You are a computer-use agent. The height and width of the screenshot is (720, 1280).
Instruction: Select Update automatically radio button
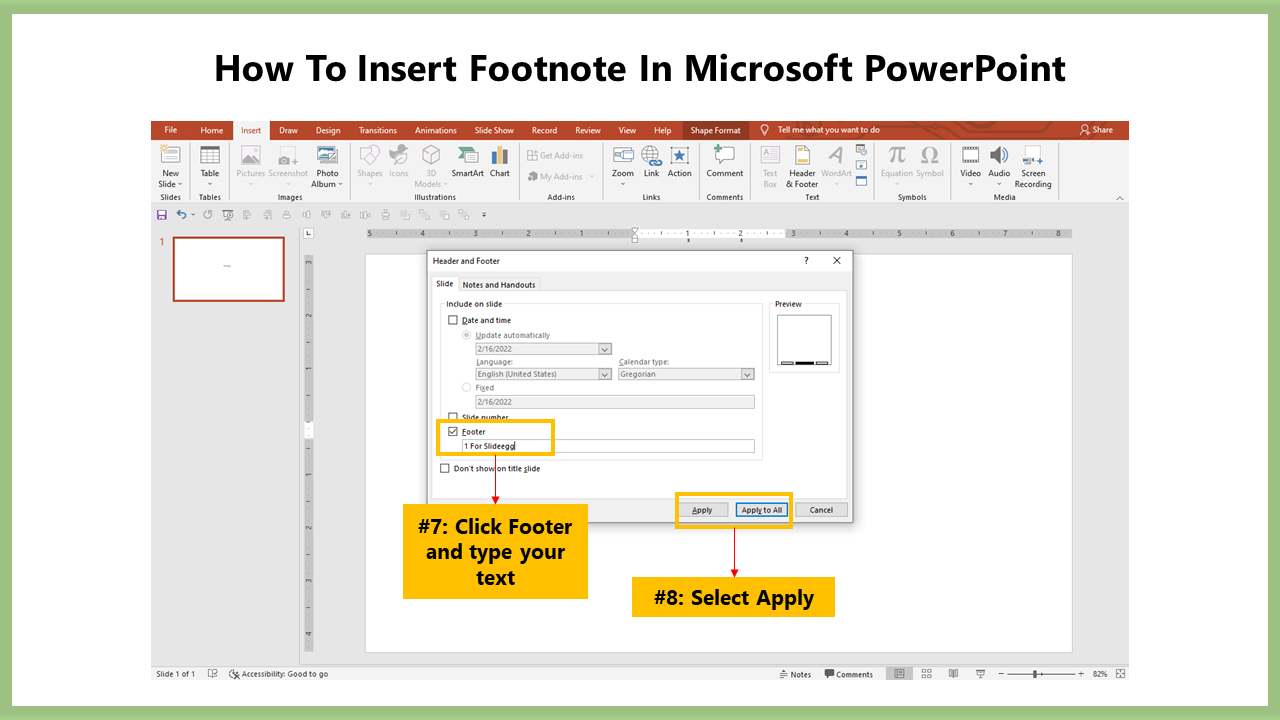coord(467,335)
